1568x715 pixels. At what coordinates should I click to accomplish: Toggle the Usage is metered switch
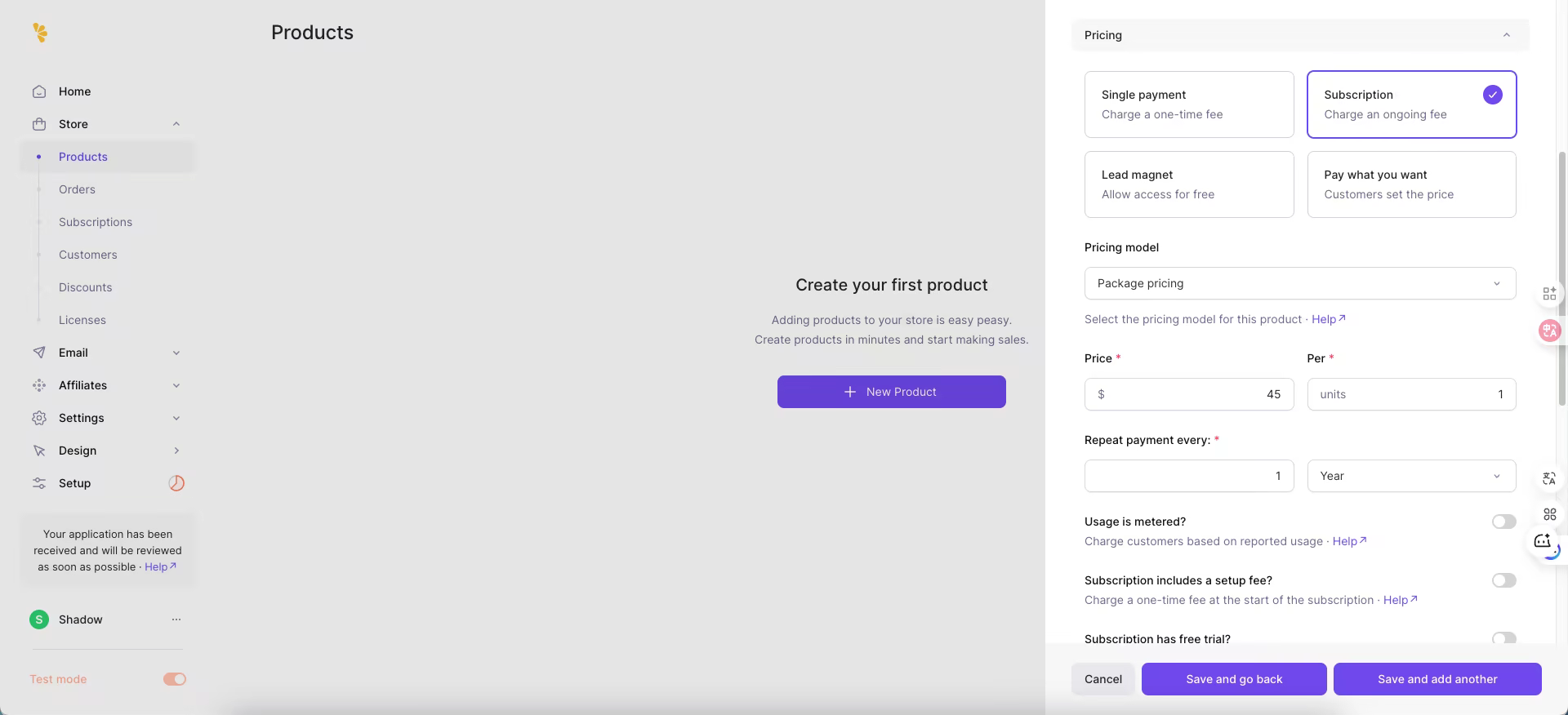(x=1503, y=522)
